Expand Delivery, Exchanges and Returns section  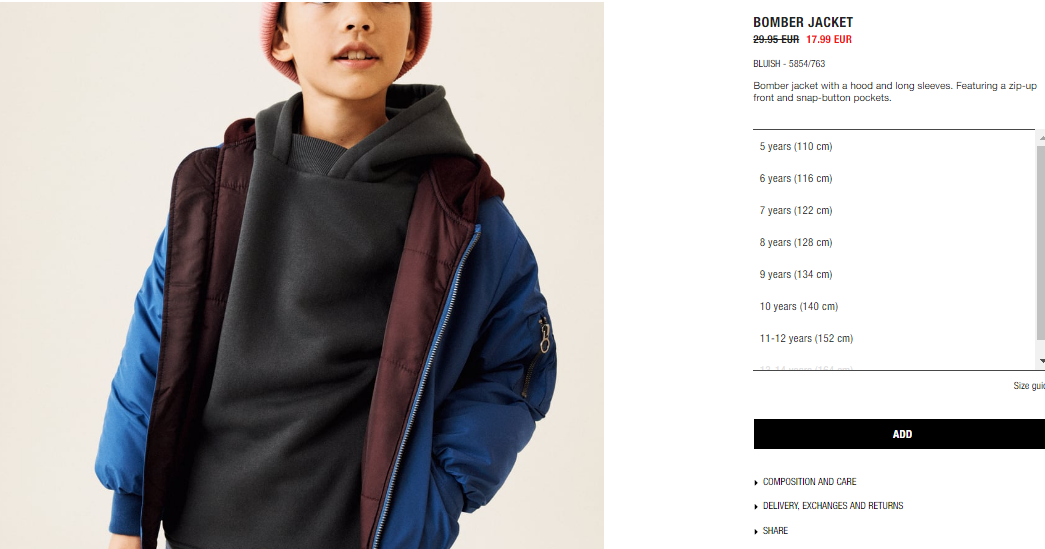832,506
